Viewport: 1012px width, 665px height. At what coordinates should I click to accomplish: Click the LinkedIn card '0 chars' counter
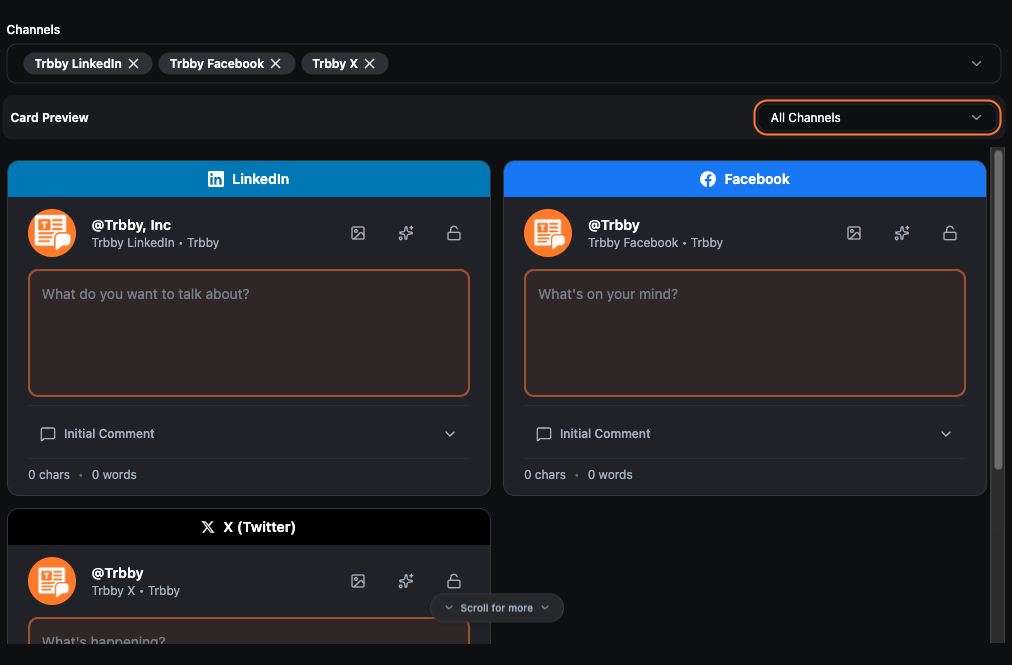pyautogui.click(x=49, y=475)
